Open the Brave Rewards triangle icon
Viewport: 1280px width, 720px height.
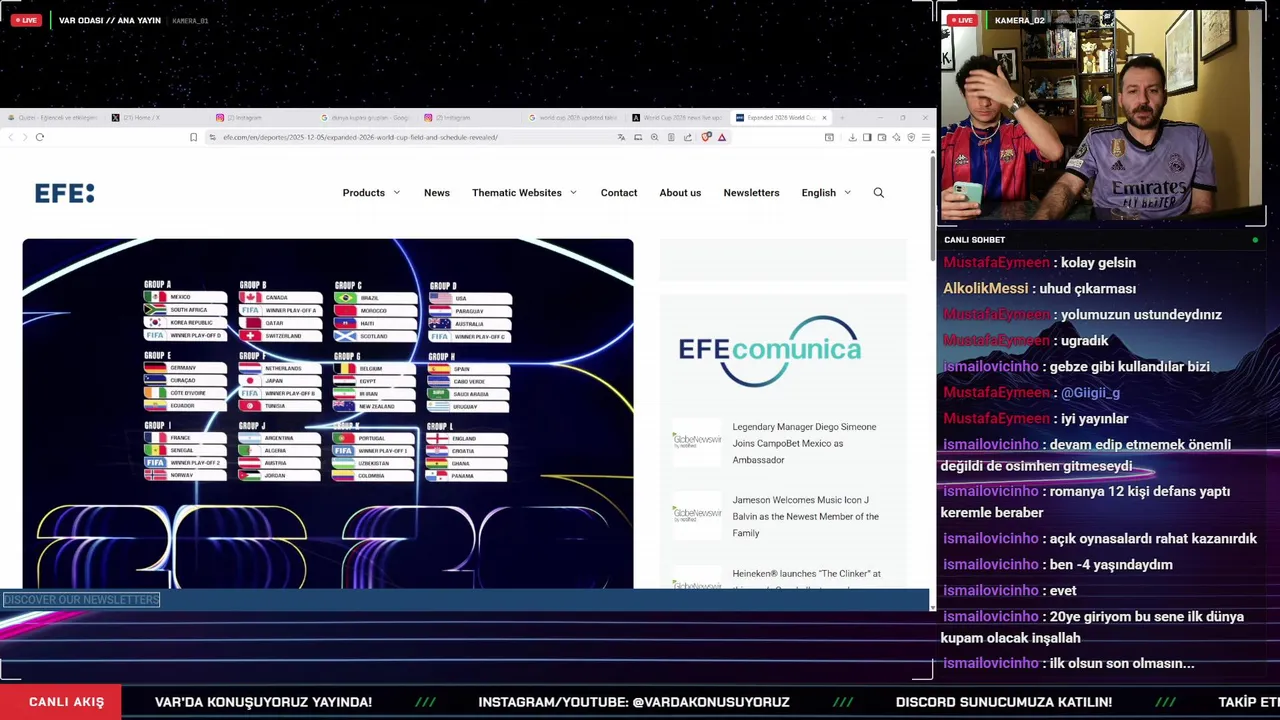(x=722, y=137)
